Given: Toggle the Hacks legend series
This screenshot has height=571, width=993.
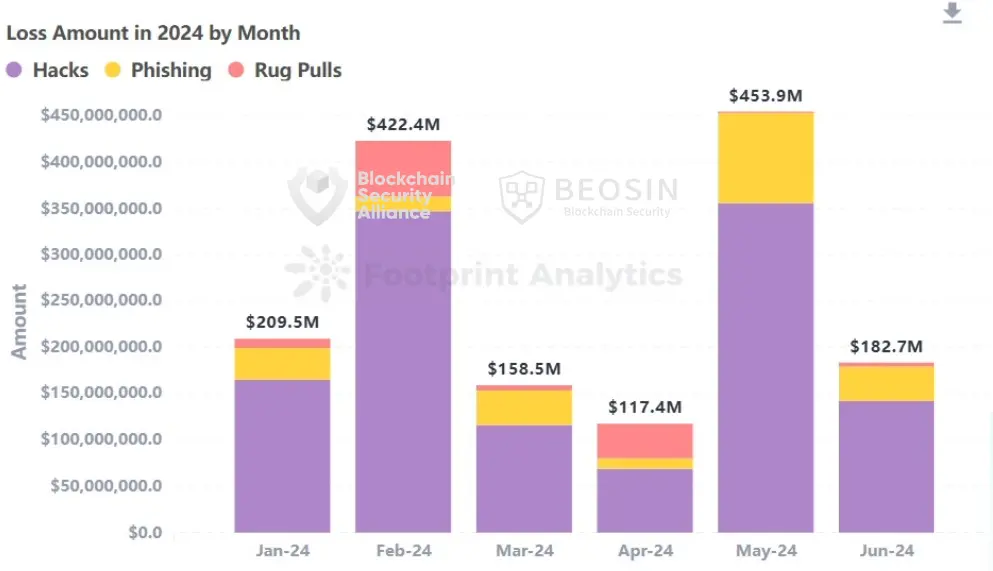Looking at the screenshot, I should click(x=60, y=70).
